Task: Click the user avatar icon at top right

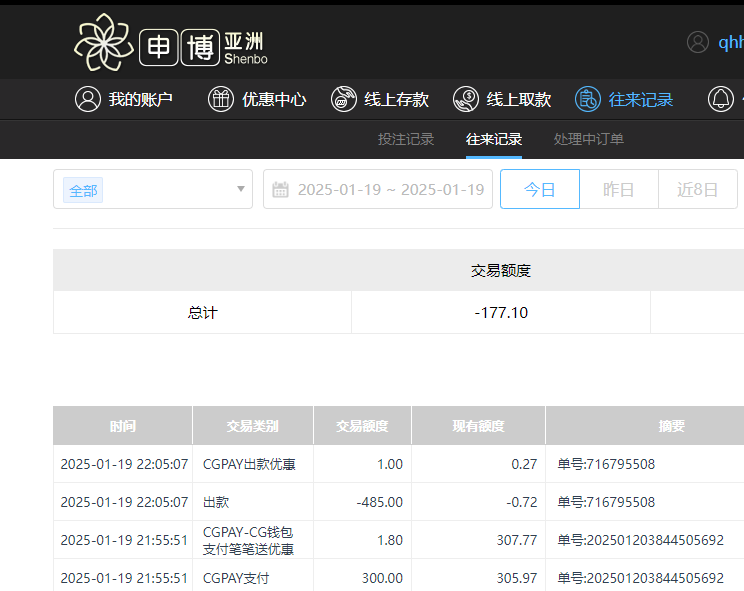Action: click(x=697, y=42)
